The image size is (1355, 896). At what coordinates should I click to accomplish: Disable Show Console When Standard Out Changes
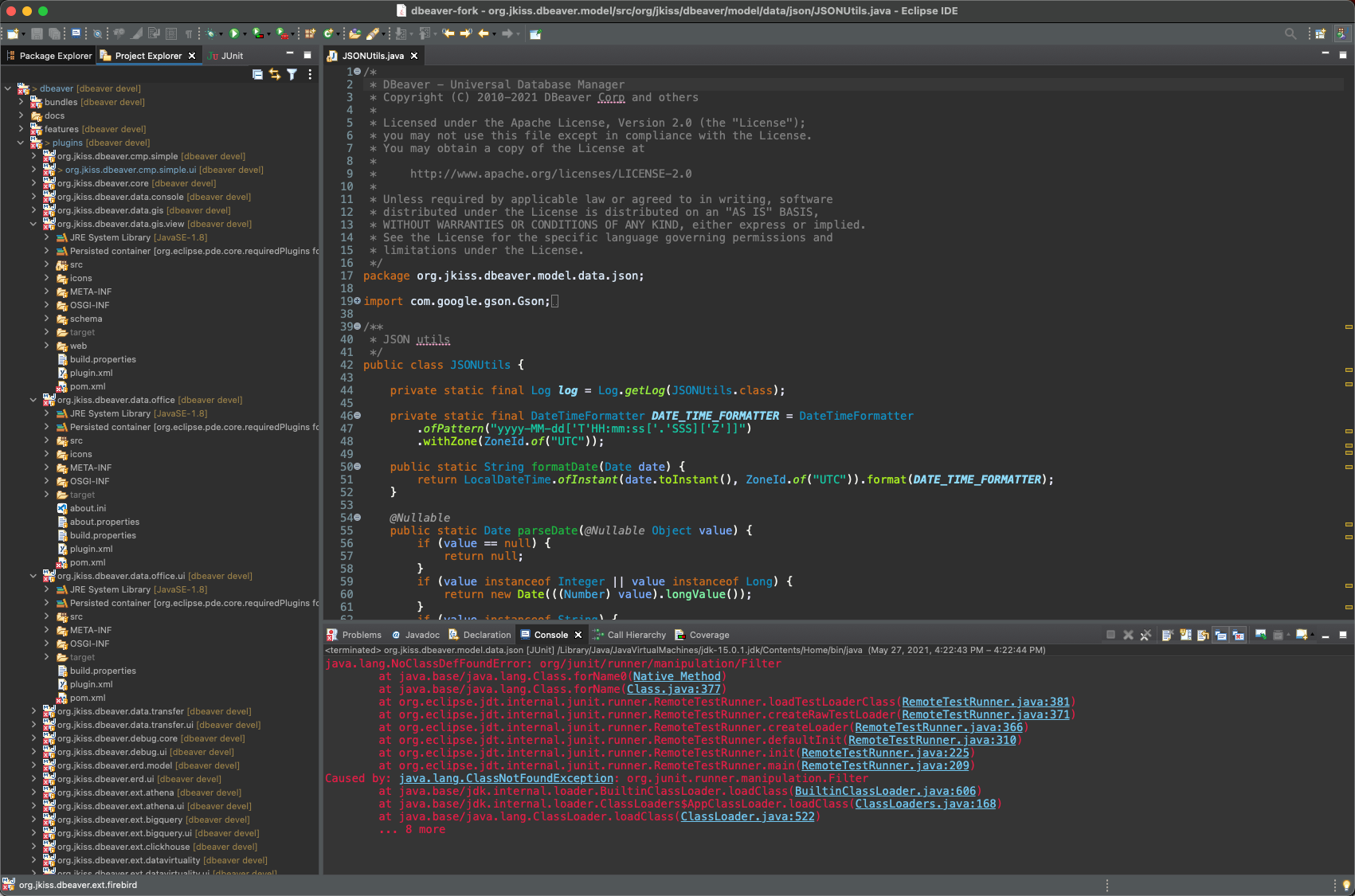tap(1221, 635)
